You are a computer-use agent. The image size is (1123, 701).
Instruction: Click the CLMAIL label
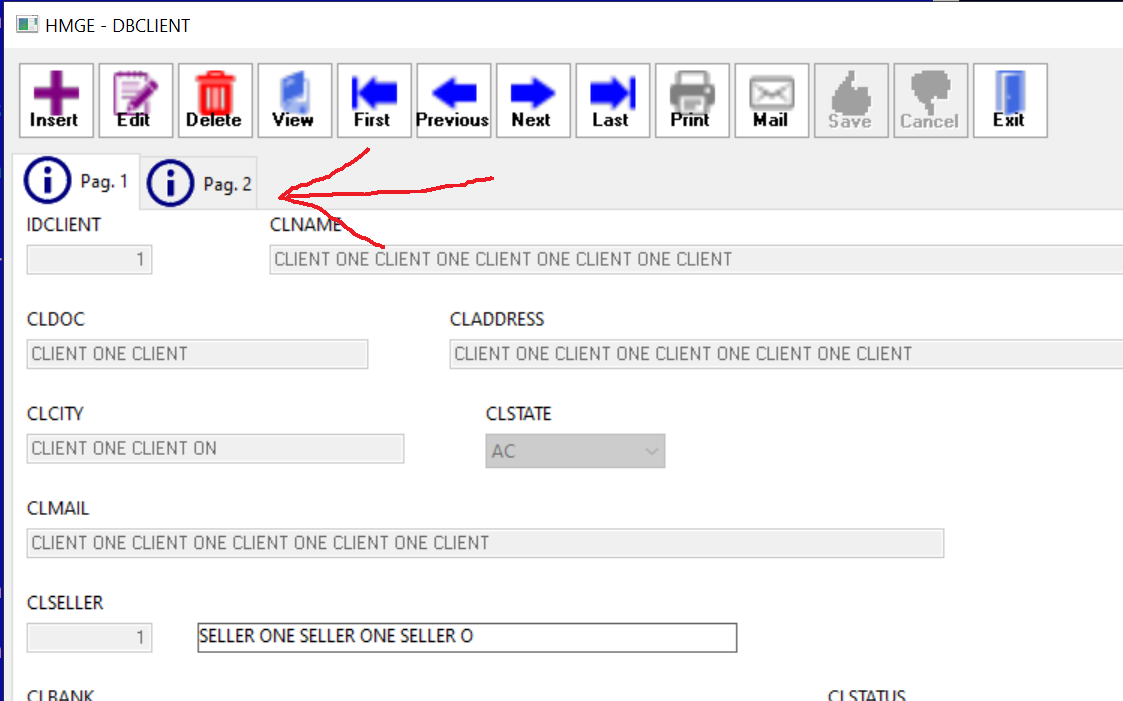tap(58, 508)
